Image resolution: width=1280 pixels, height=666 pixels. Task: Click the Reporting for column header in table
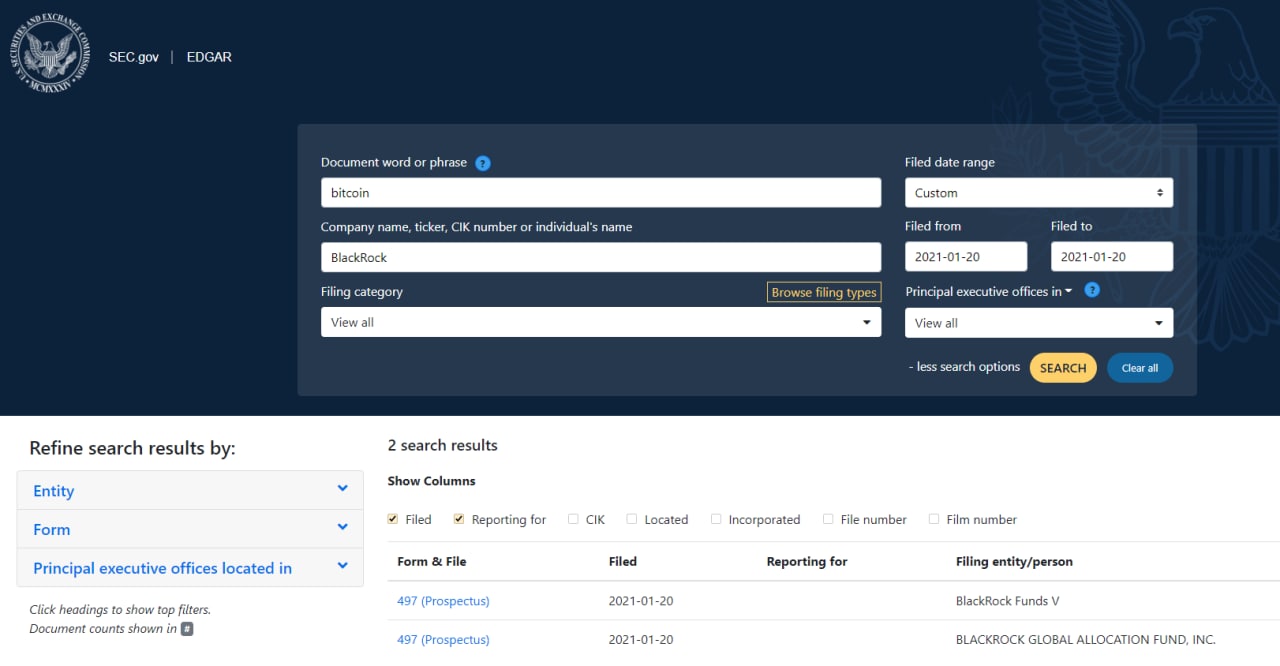coord(807,561)
